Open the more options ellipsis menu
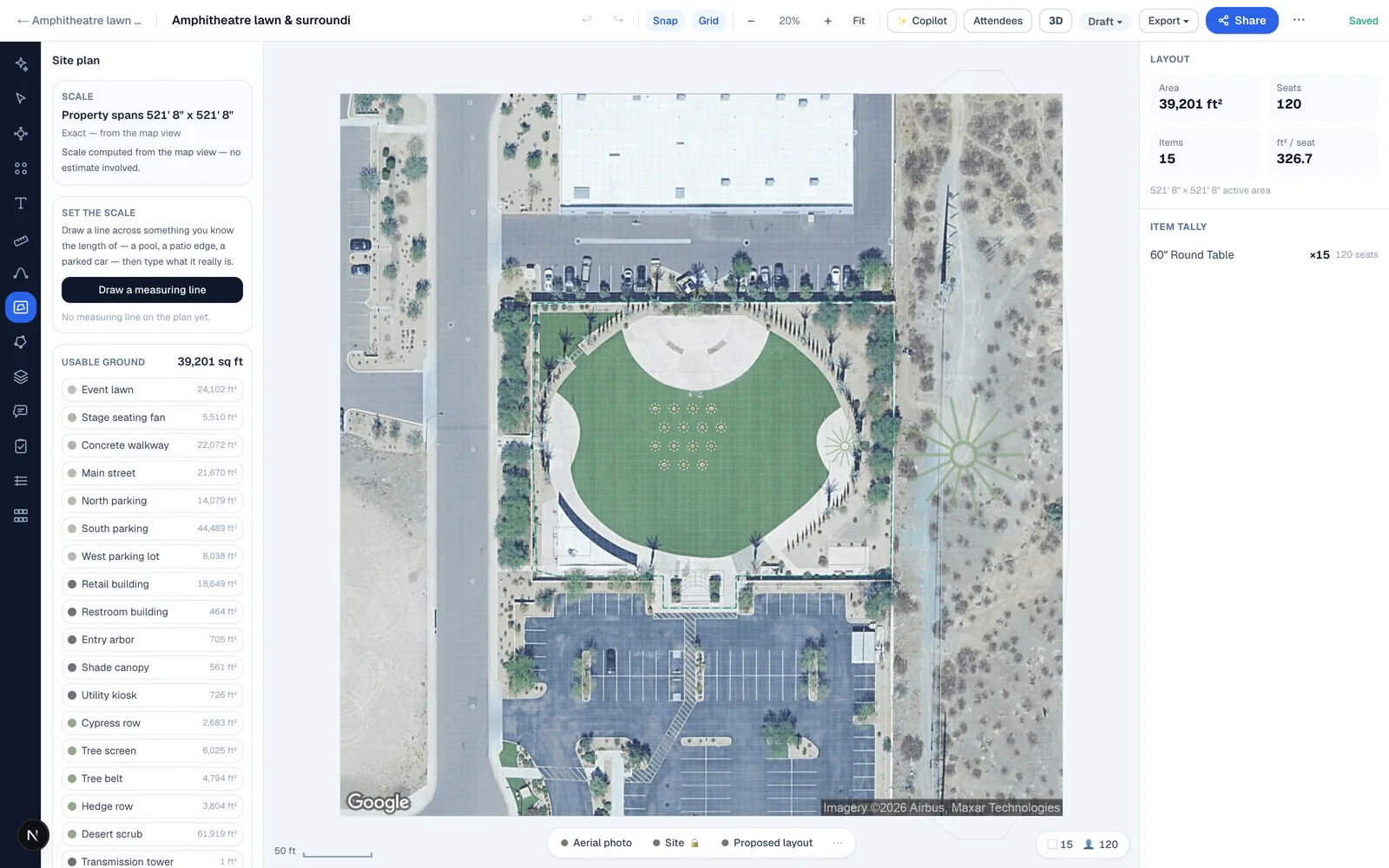 click(x=1299, y=20)
